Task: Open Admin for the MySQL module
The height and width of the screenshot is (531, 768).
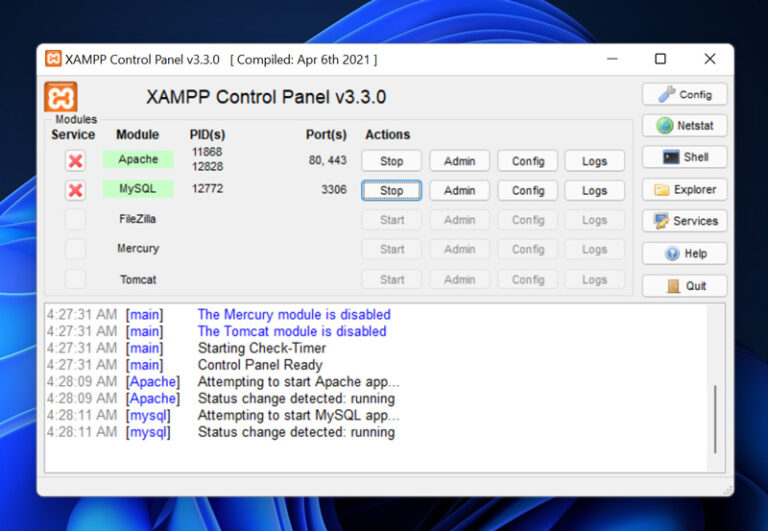Action: (x=459, y=190)
